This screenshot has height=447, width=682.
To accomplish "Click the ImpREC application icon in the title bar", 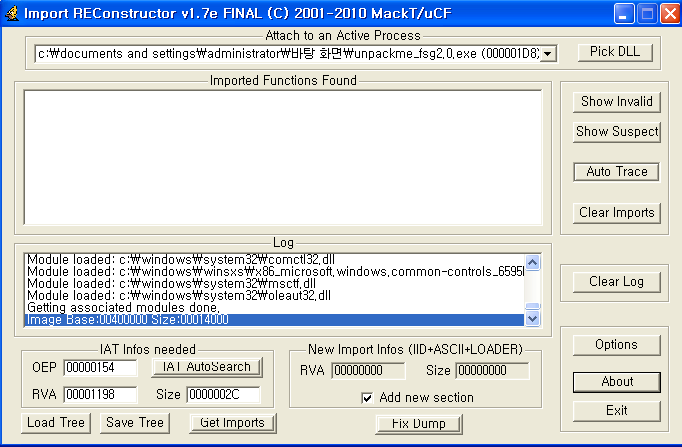I will (12, 13).
